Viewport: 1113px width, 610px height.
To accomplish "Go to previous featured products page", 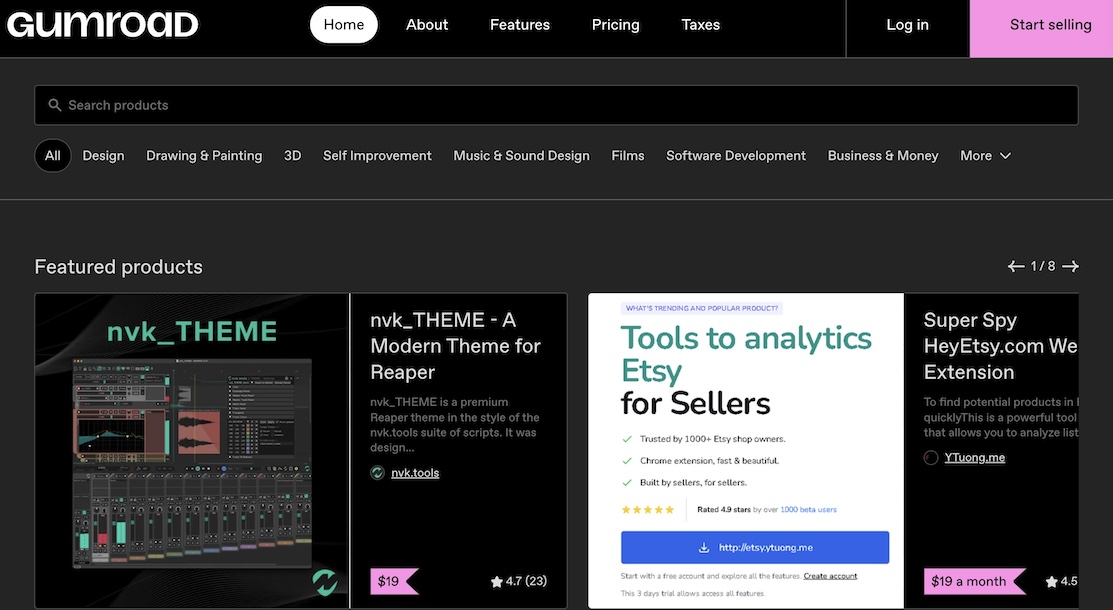I will coord(1016,266).
